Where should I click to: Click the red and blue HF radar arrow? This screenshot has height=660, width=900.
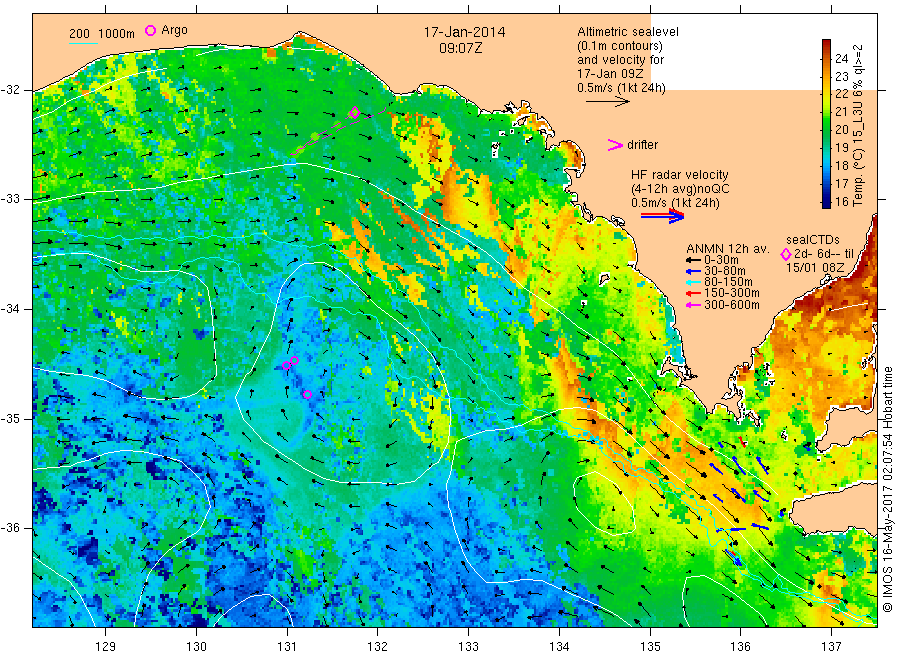[x=663, y=216]
